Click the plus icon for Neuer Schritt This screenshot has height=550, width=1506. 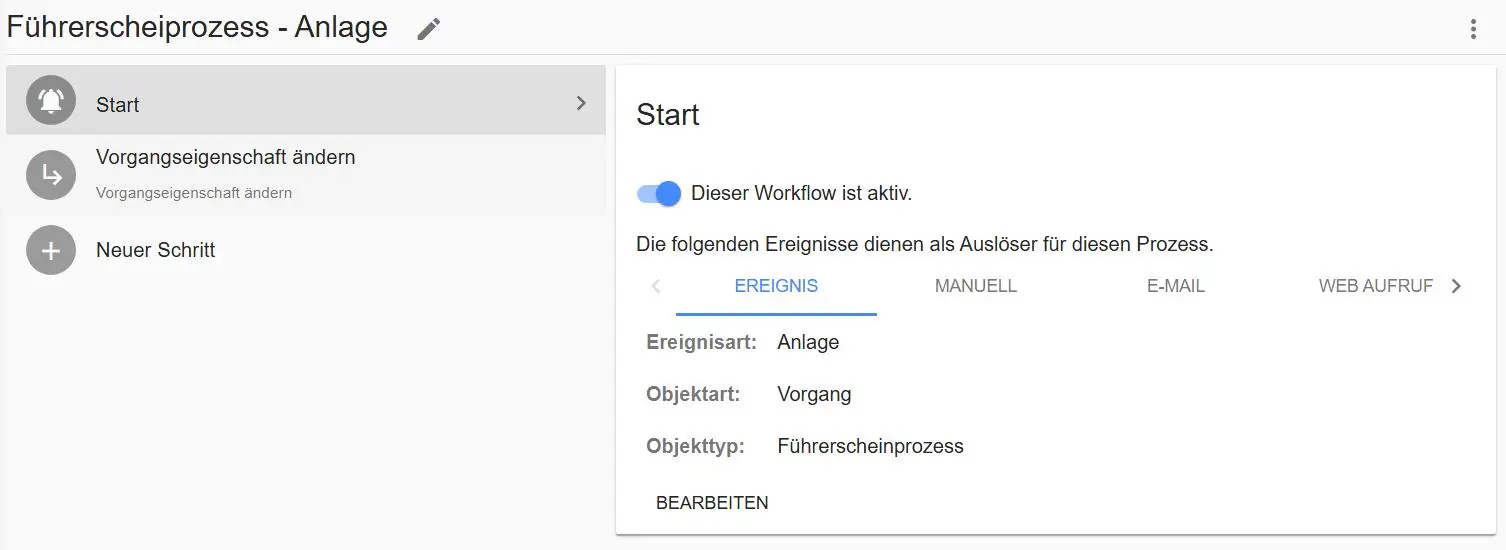pos(51,250)
